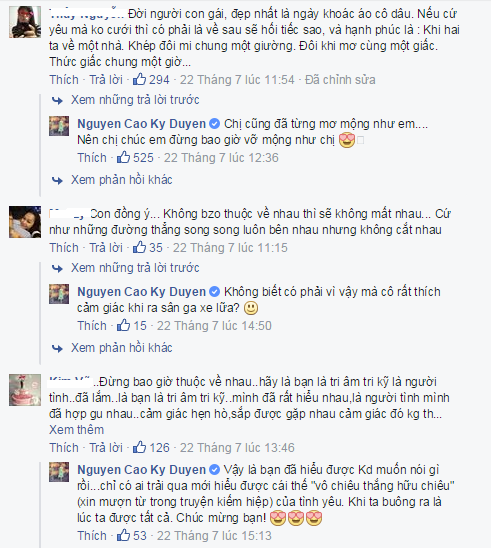
Task: Expand 'Xem phản hồi khác' under the 14:50 reply
Action: tap(122, 348)
